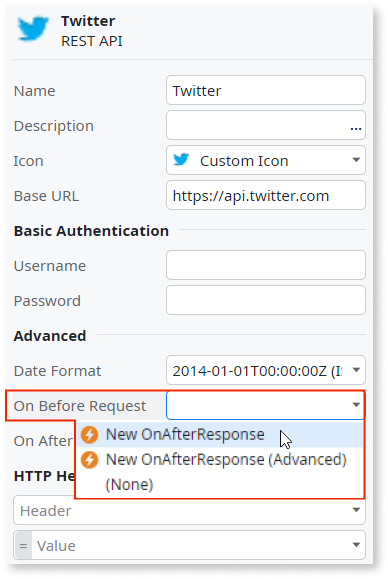The image size is (388, 579).
Task: Choose New OnAfterResponse (Advanced) option
Action: point(220,460)
